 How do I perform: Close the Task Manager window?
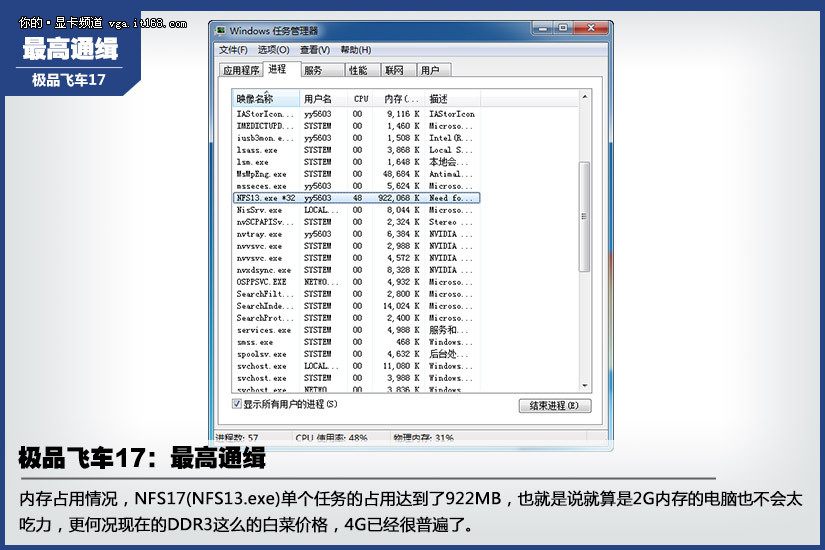[591, 28]
